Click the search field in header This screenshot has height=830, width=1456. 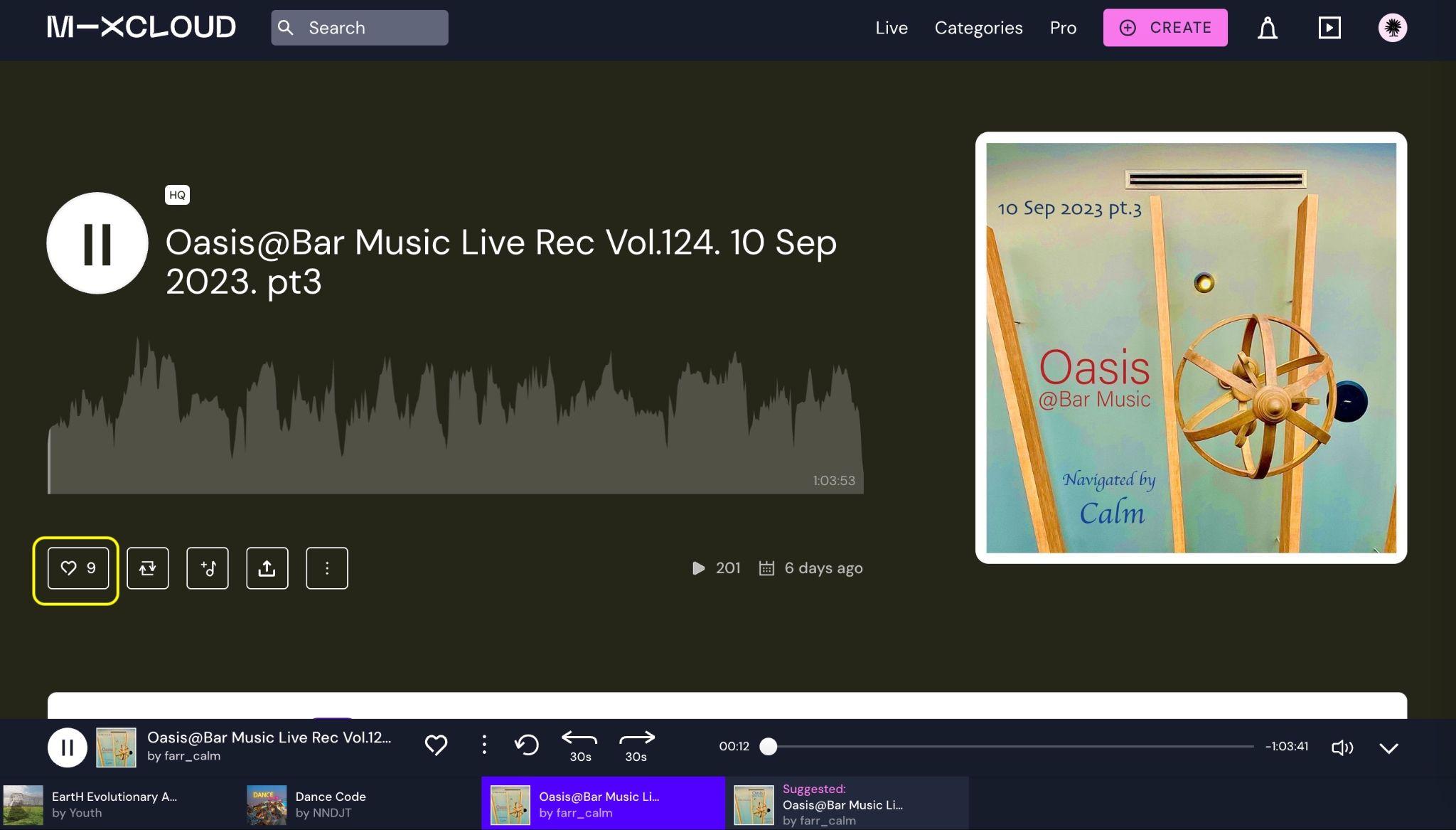pyautogui.click(x=359, y=28)
